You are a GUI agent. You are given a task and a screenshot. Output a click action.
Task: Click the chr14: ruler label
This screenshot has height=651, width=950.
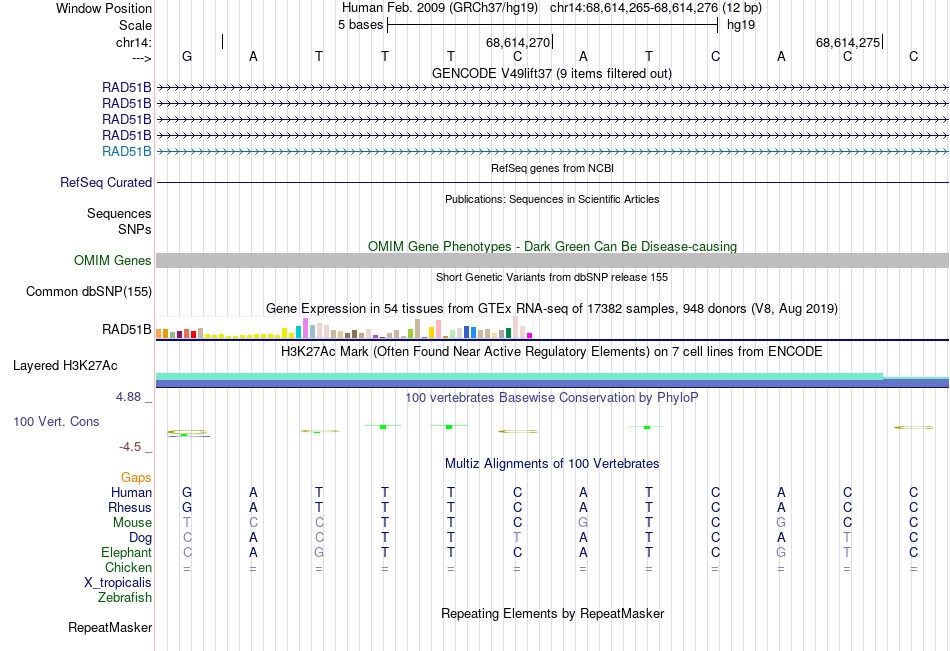pos(134,42)
